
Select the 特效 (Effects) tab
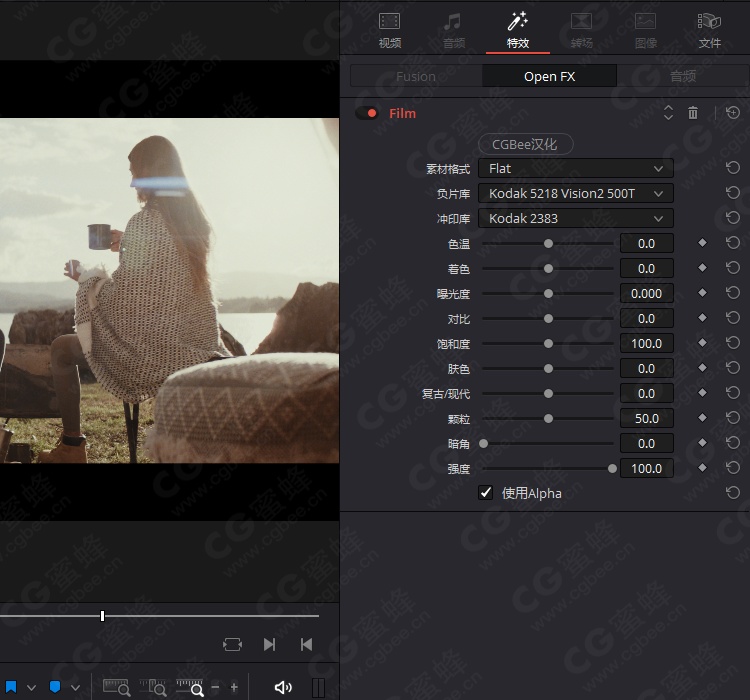tap(518, 30)
